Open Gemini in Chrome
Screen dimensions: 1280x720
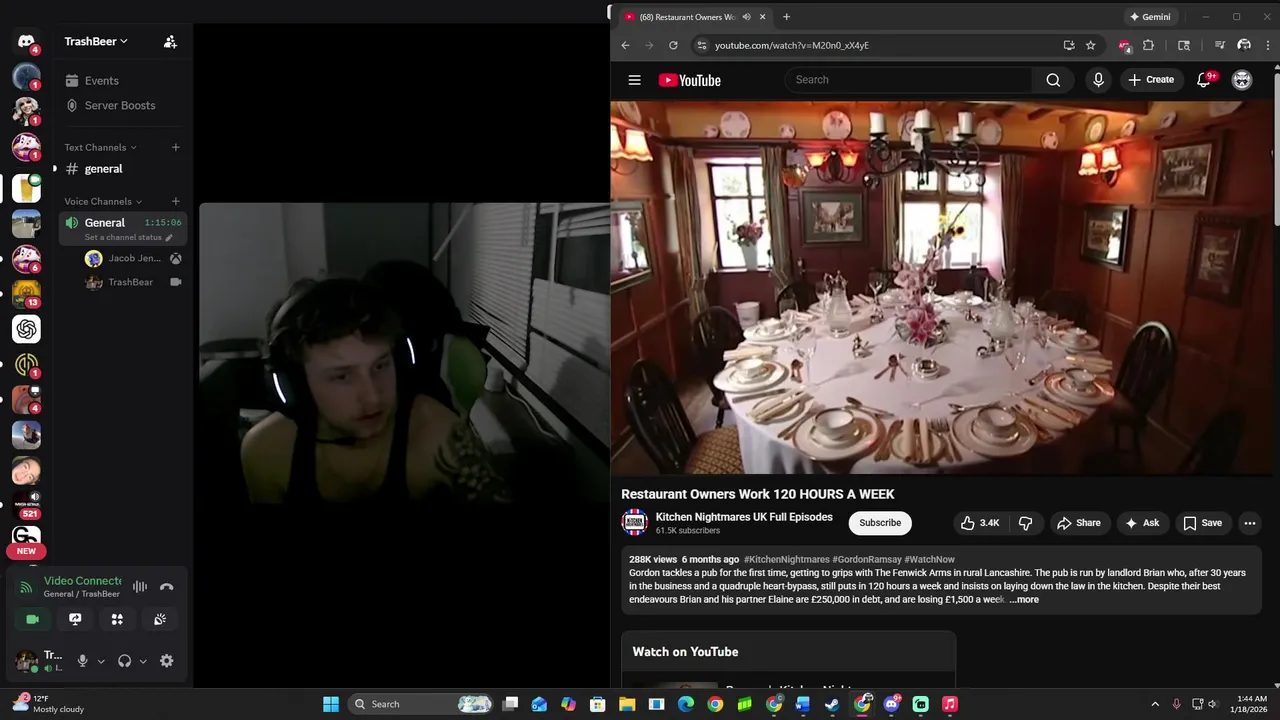pos(1150,17)
